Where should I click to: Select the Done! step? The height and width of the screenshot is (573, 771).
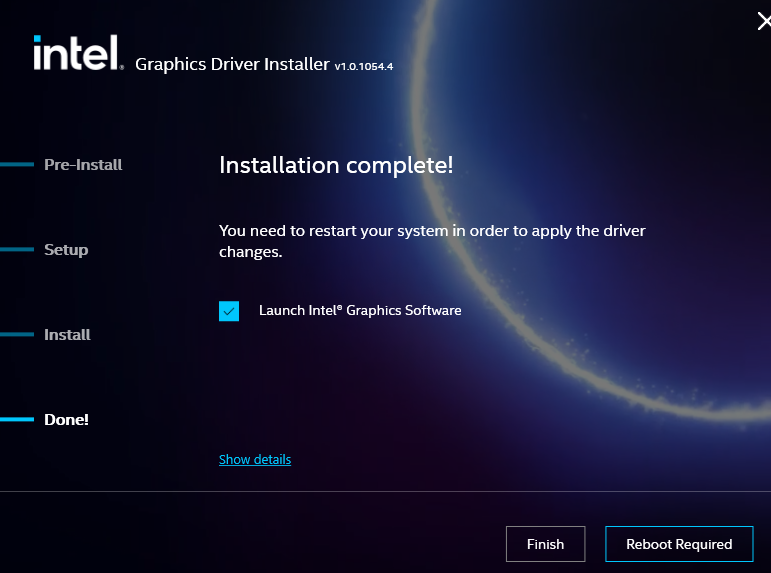tap(66, 420)
